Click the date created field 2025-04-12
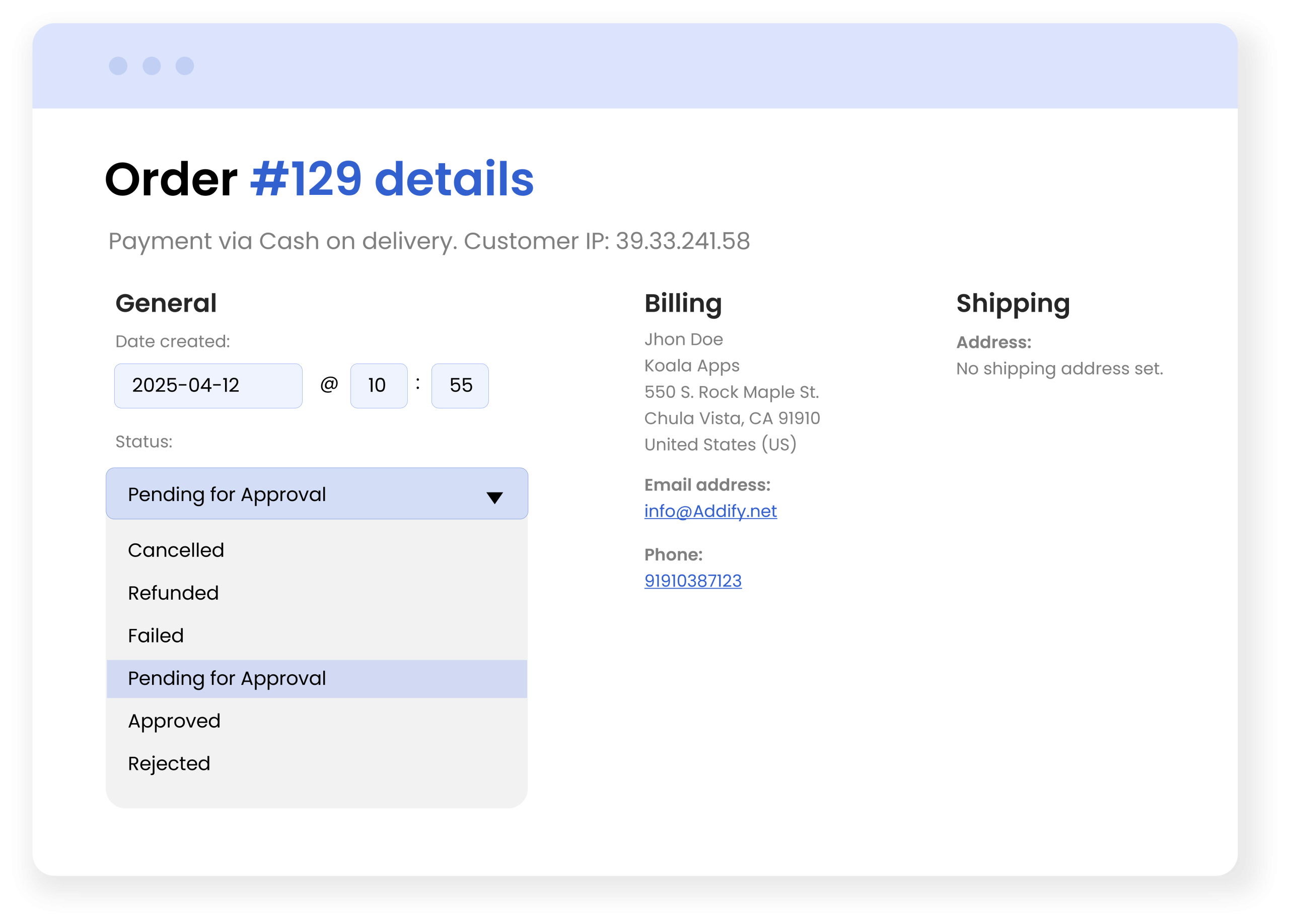The image size is (1289, 924). click(x=208, y=385)
